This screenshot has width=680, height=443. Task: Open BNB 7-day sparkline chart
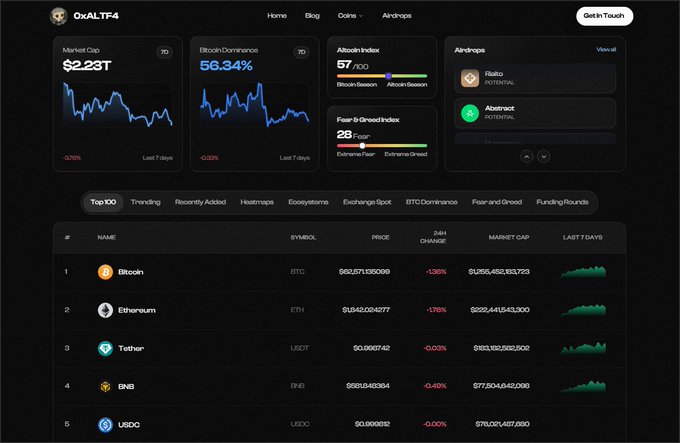coord(583,386)
